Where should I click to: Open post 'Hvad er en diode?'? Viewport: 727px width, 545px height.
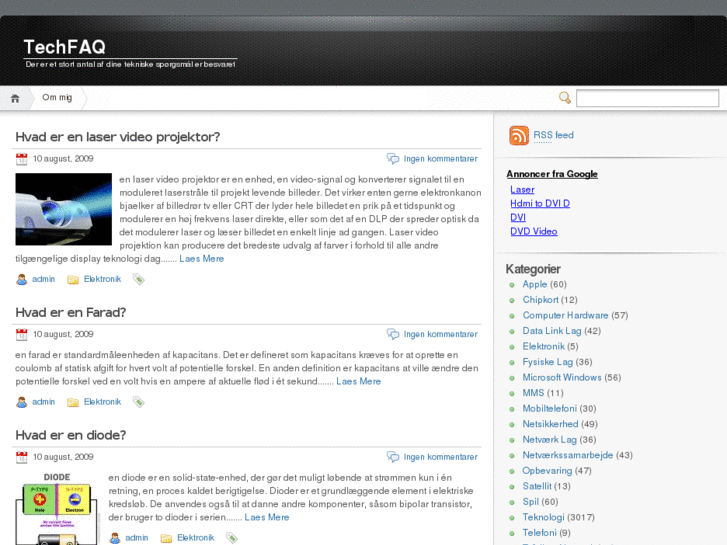coord(70,435)
